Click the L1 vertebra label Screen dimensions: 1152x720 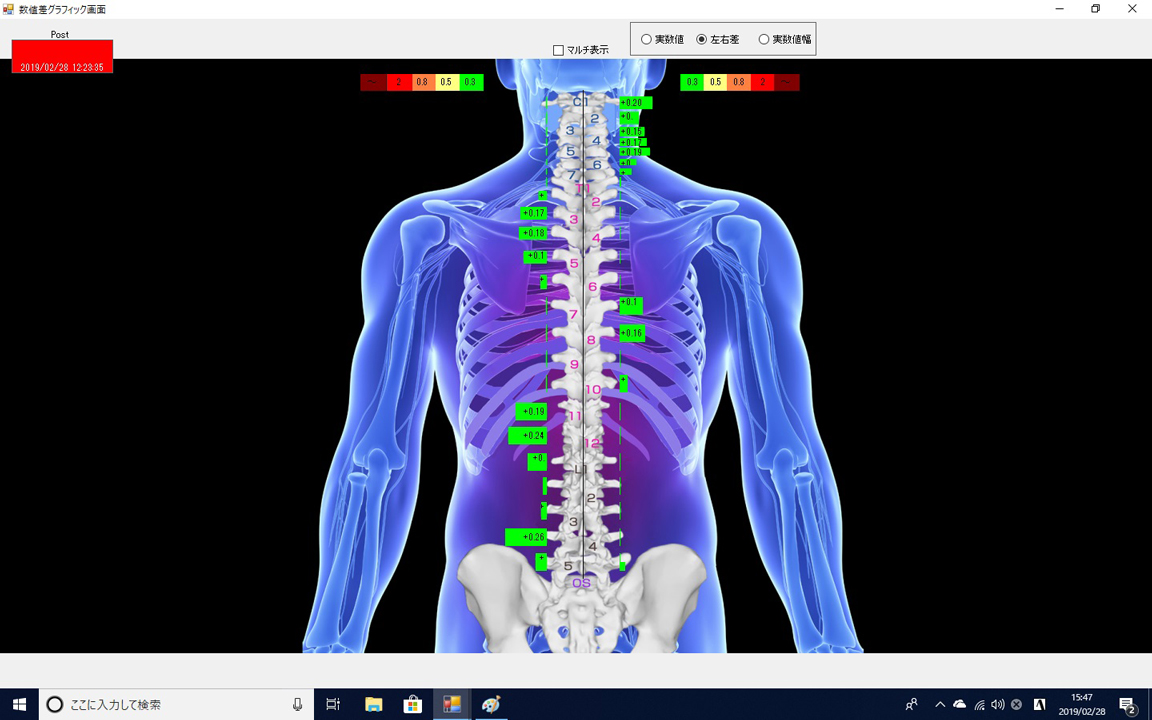pyautogui.click(x=581, y=469)
